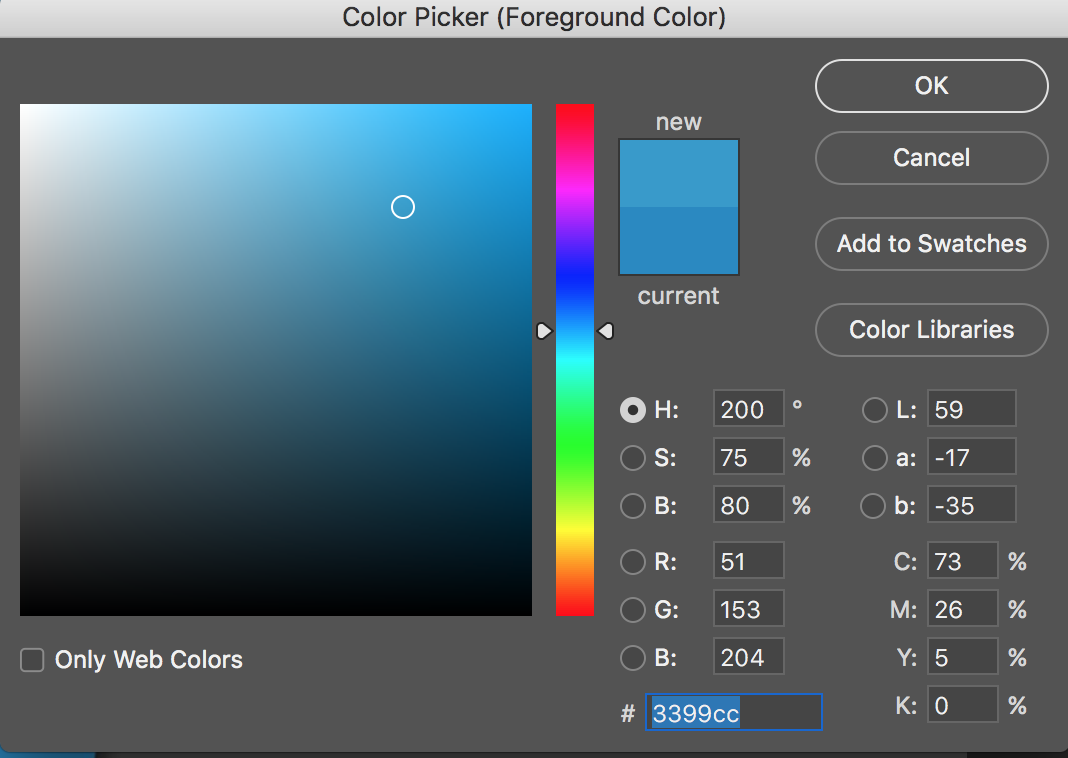Select the R red radio button
Screen dimensions: 1068x758
(632, 562)
